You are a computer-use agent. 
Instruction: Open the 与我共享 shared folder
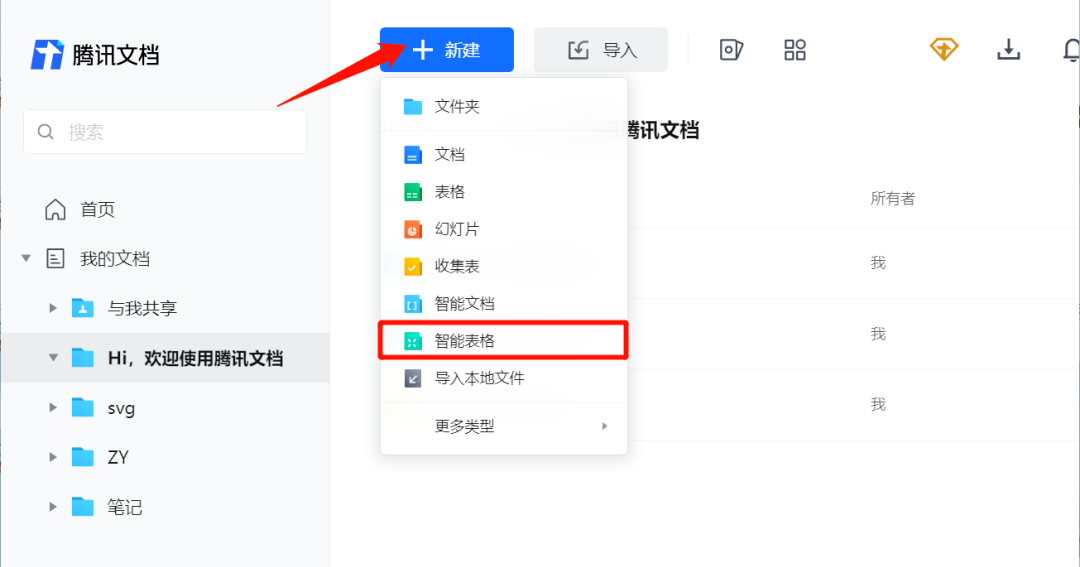pyautogui.click(x=142, y=308)
